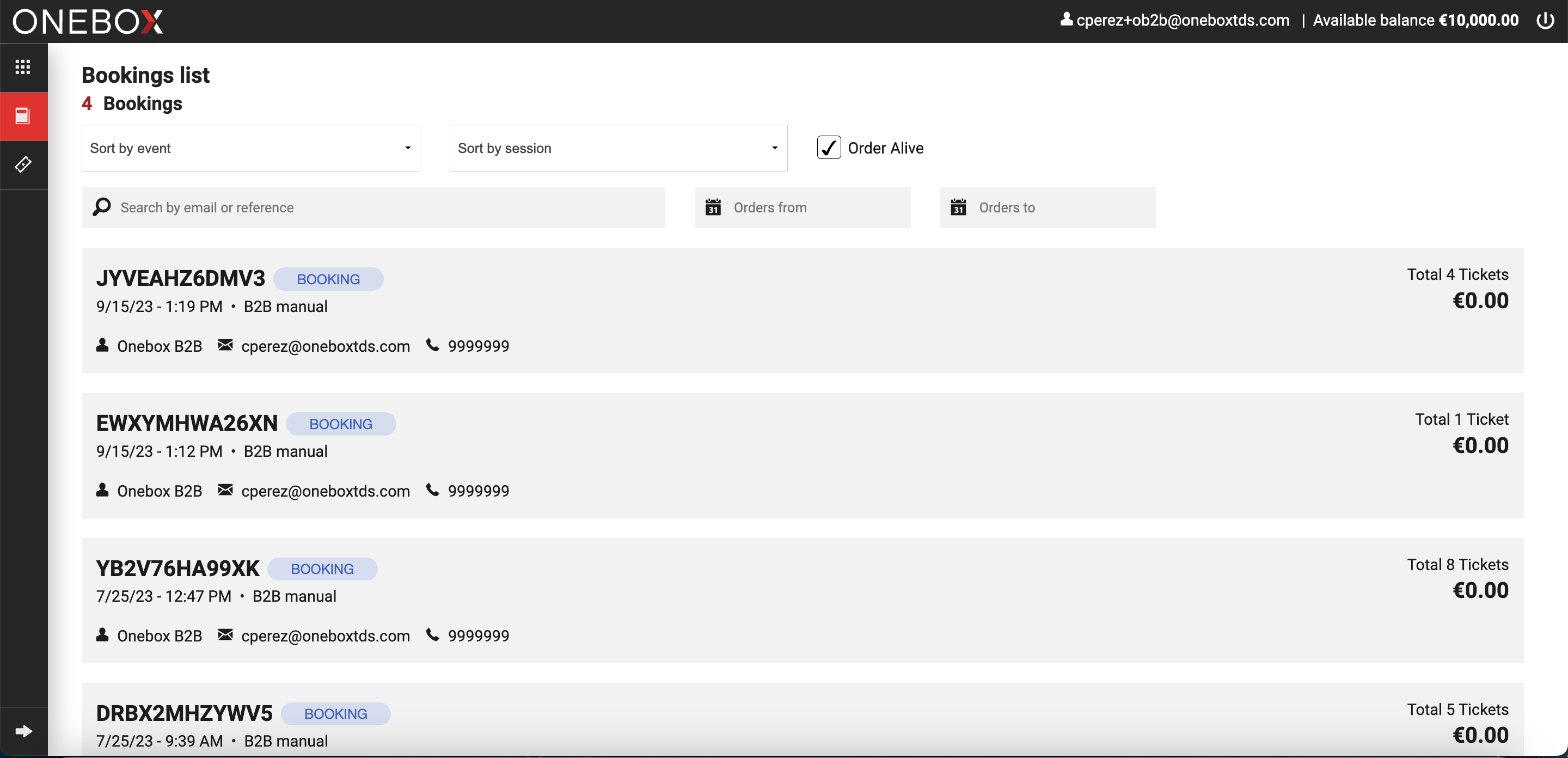Click date '7/25/23 - 12:47 PM'
Image resolution: width=1568 pixels, height=758 pixels.
(x=164, y=596)
